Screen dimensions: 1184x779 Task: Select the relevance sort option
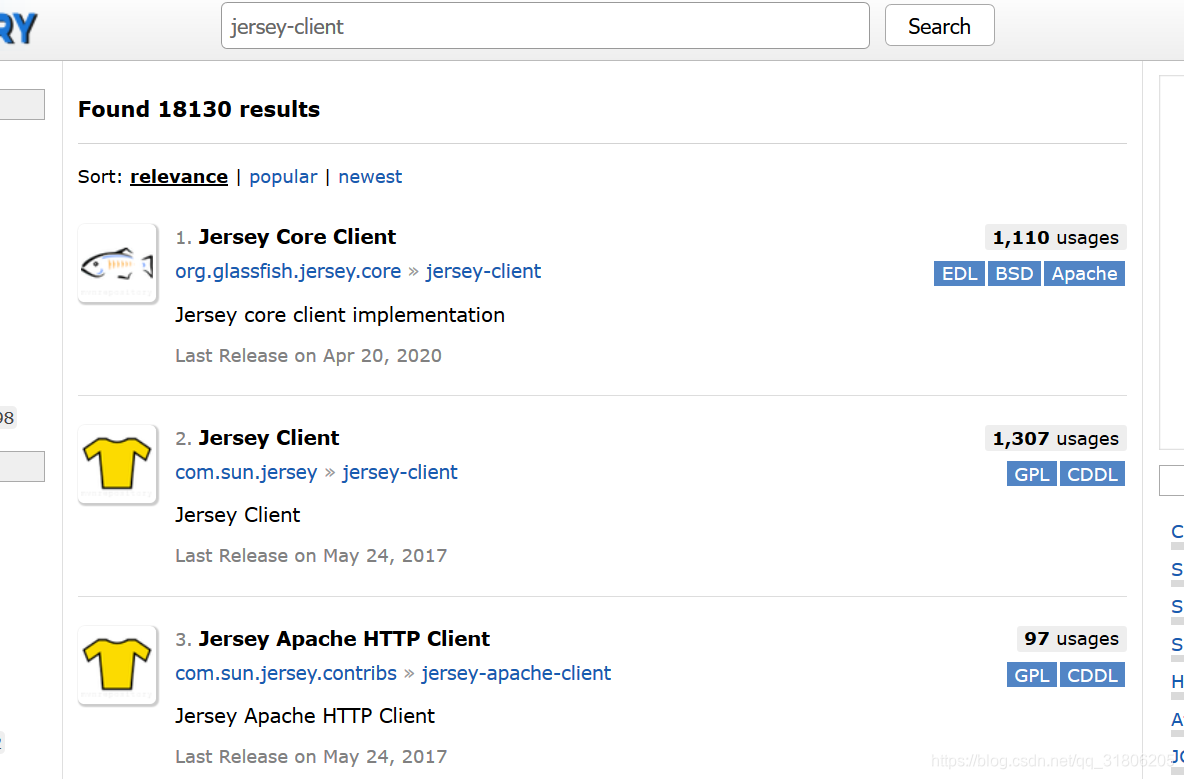coord(179,177)
